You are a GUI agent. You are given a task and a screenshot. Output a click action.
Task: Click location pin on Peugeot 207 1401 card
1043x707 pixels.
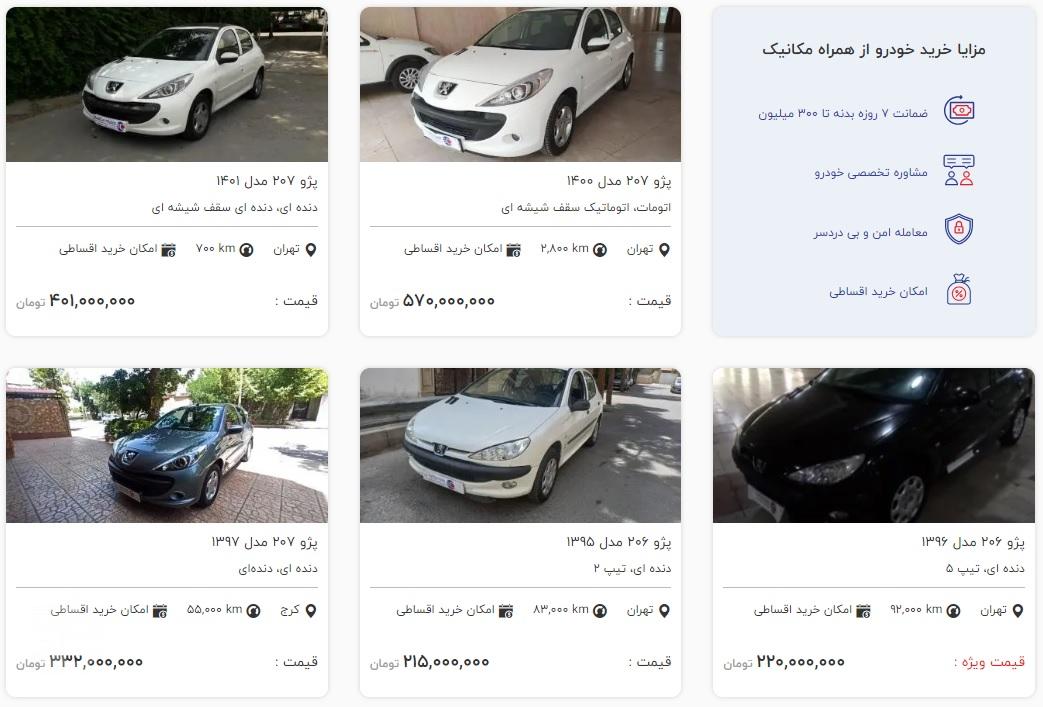311,250
